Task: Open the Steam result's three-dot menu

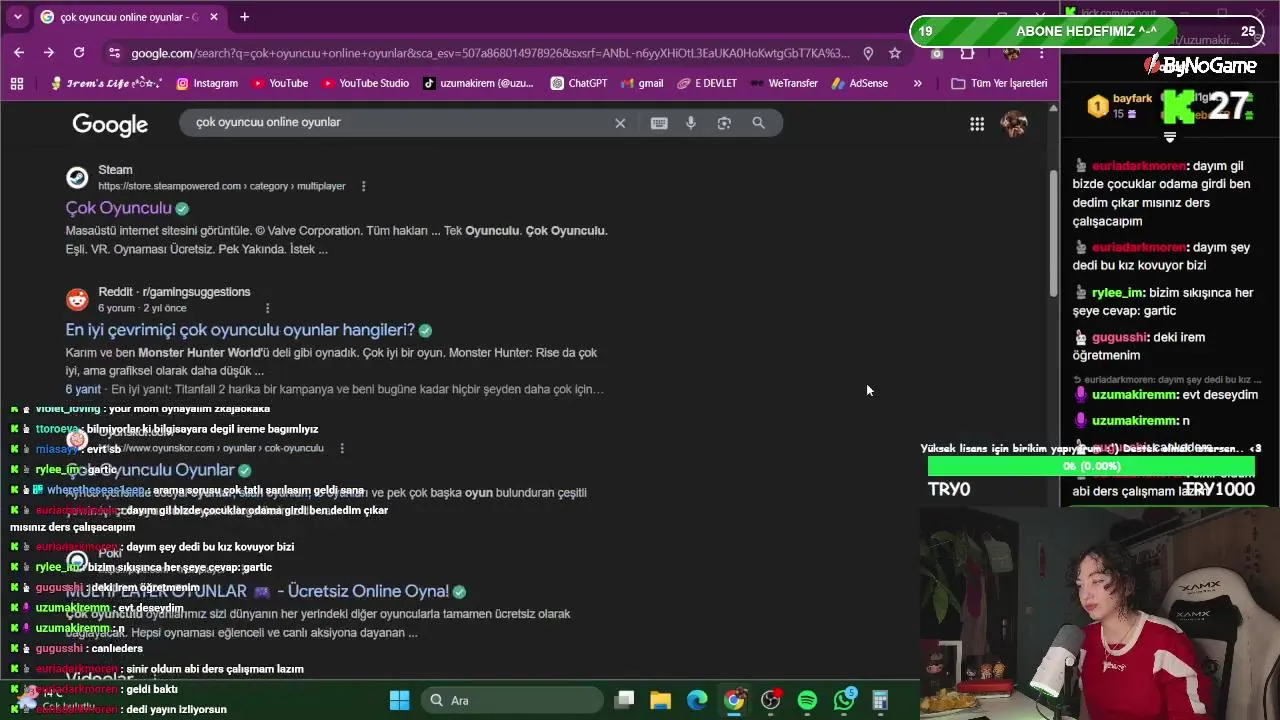Action: coord(363,186)
